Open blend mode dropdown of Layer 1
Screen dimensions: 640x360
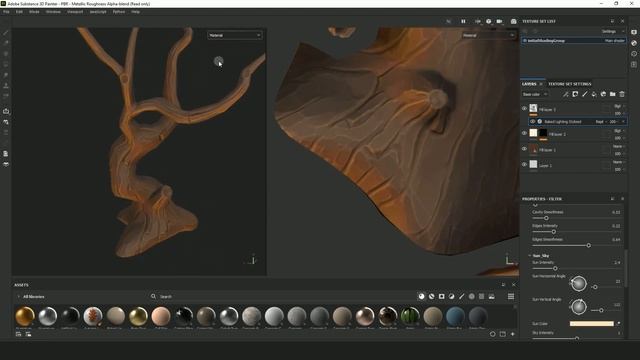619,162
